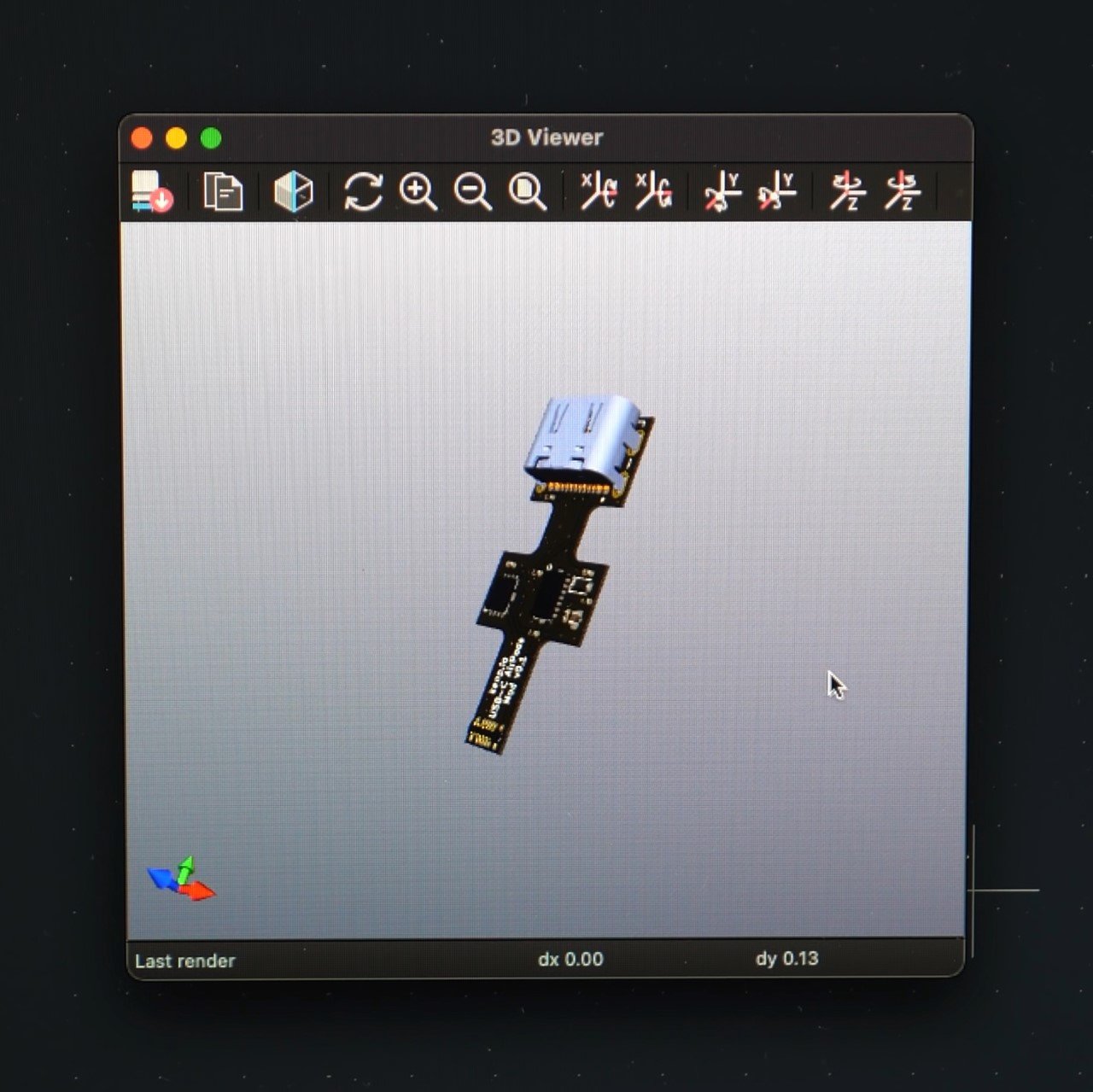This screenshot has height=1092, width=1093.
Task: Copy the 3D image to clipboard
Action: click(x=223, y=191)
